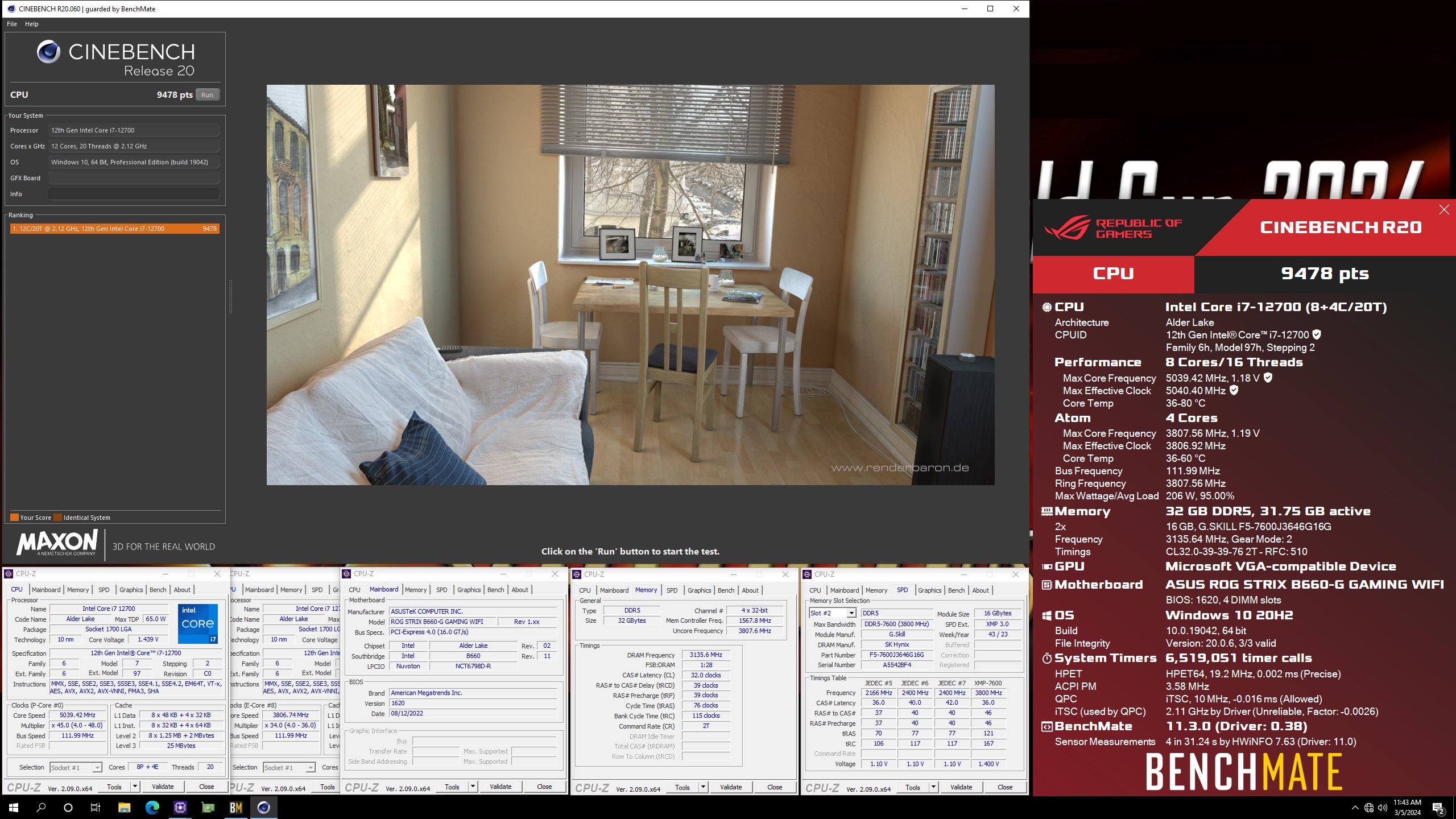The height and width of the screenshot is (819, 1456).
Task: Open the File menu in Cinebench
Action: [x=12, y=24]
